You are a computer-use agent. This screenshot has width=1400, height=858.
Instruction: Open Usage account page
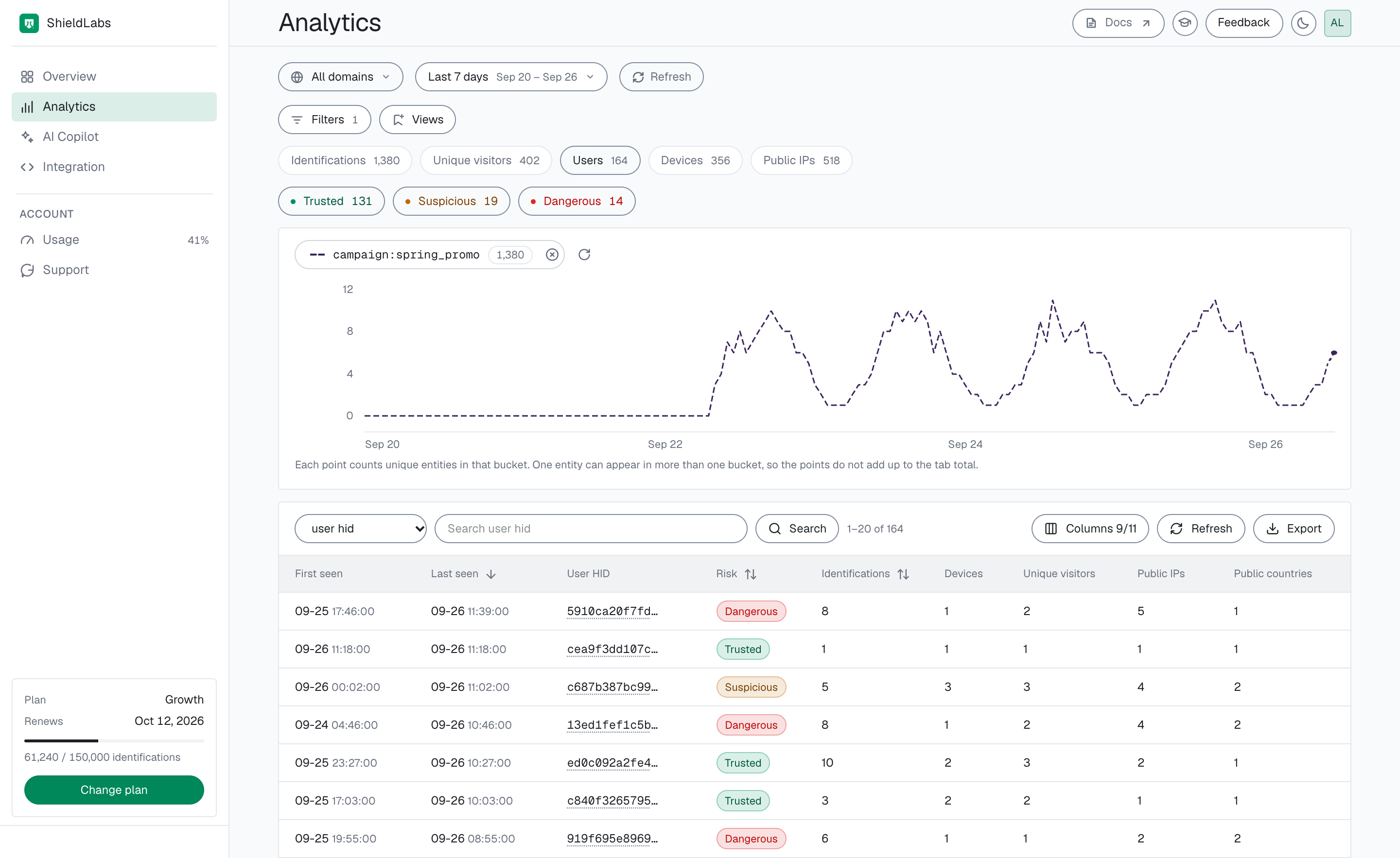(x=114, y=240)
